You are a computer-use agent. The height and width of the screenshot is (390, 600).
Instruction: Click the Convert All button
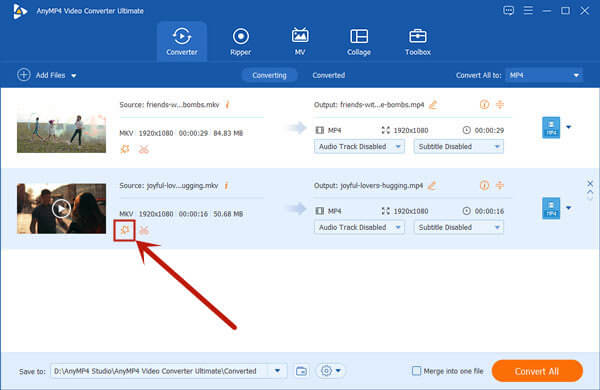(x=537, y=371)
